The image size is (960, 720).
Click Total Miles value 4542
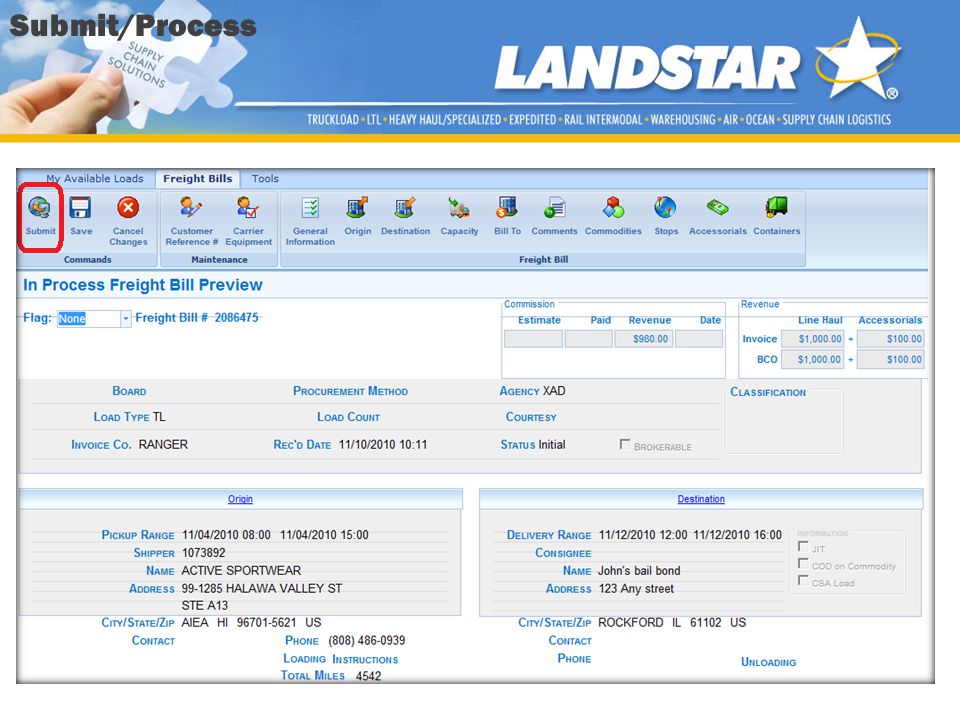pyautogui.click(x=369, y=676)
